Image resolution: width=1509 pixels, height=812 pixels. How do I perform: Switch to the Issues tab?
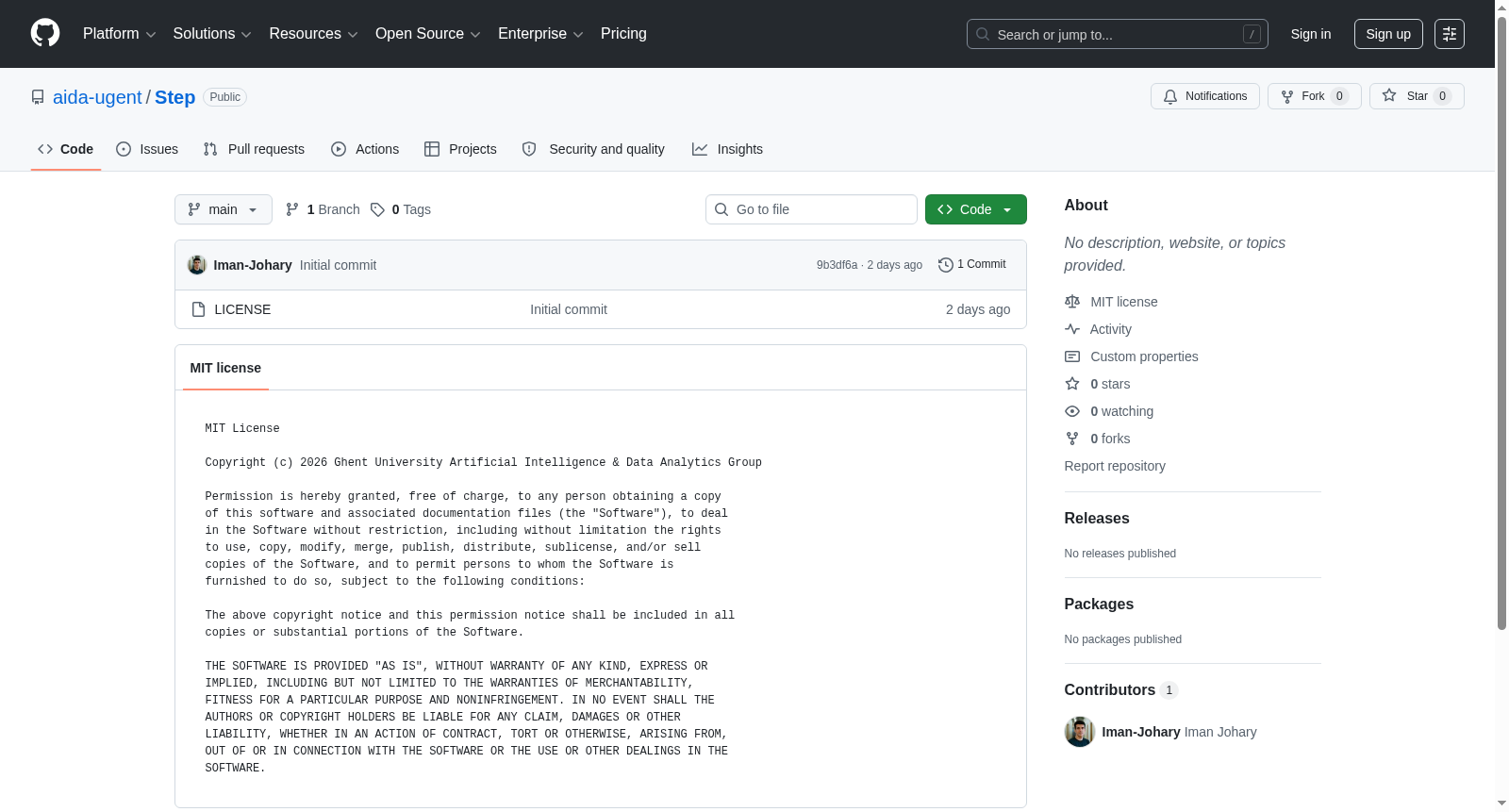(x=147, y=149)
